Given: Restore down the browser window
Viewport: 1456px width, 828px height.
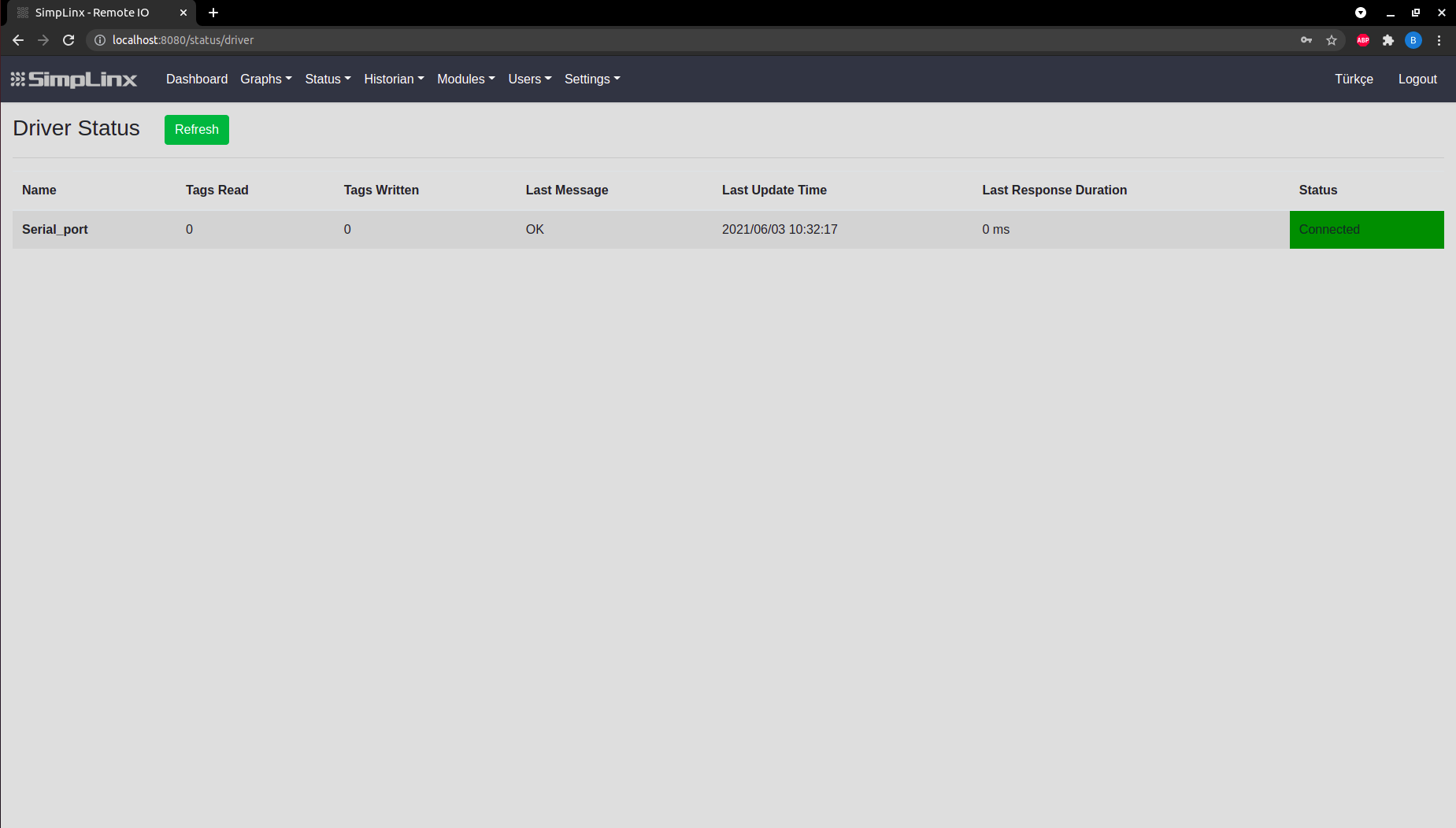Looking at the screenshot, I should coord(1416,13).
